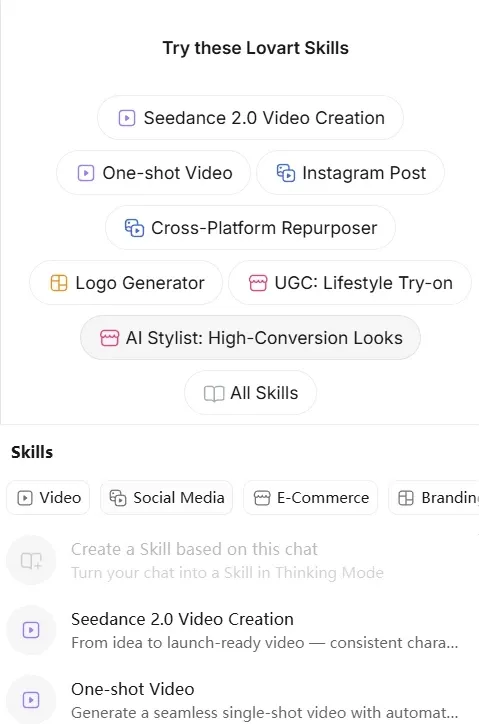
Task: Pick the UGC: Lifestyle Try-on chip
Action: pos(350,283)
